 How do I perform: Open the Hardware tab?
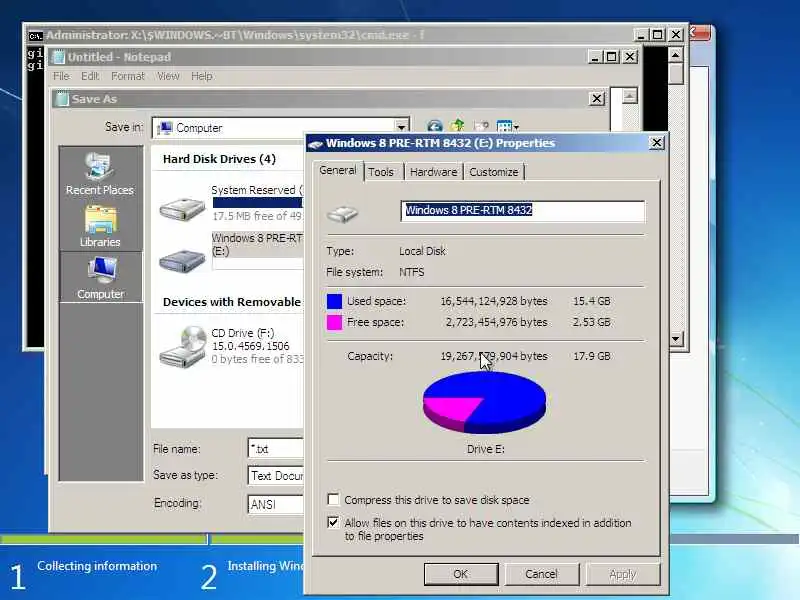point(433,172)
